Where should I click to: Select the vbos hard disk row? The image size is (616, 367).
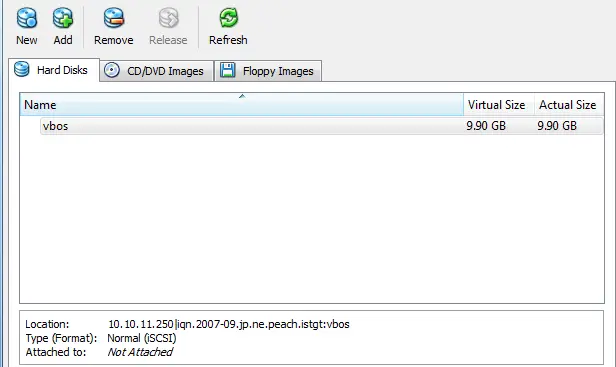321,126
